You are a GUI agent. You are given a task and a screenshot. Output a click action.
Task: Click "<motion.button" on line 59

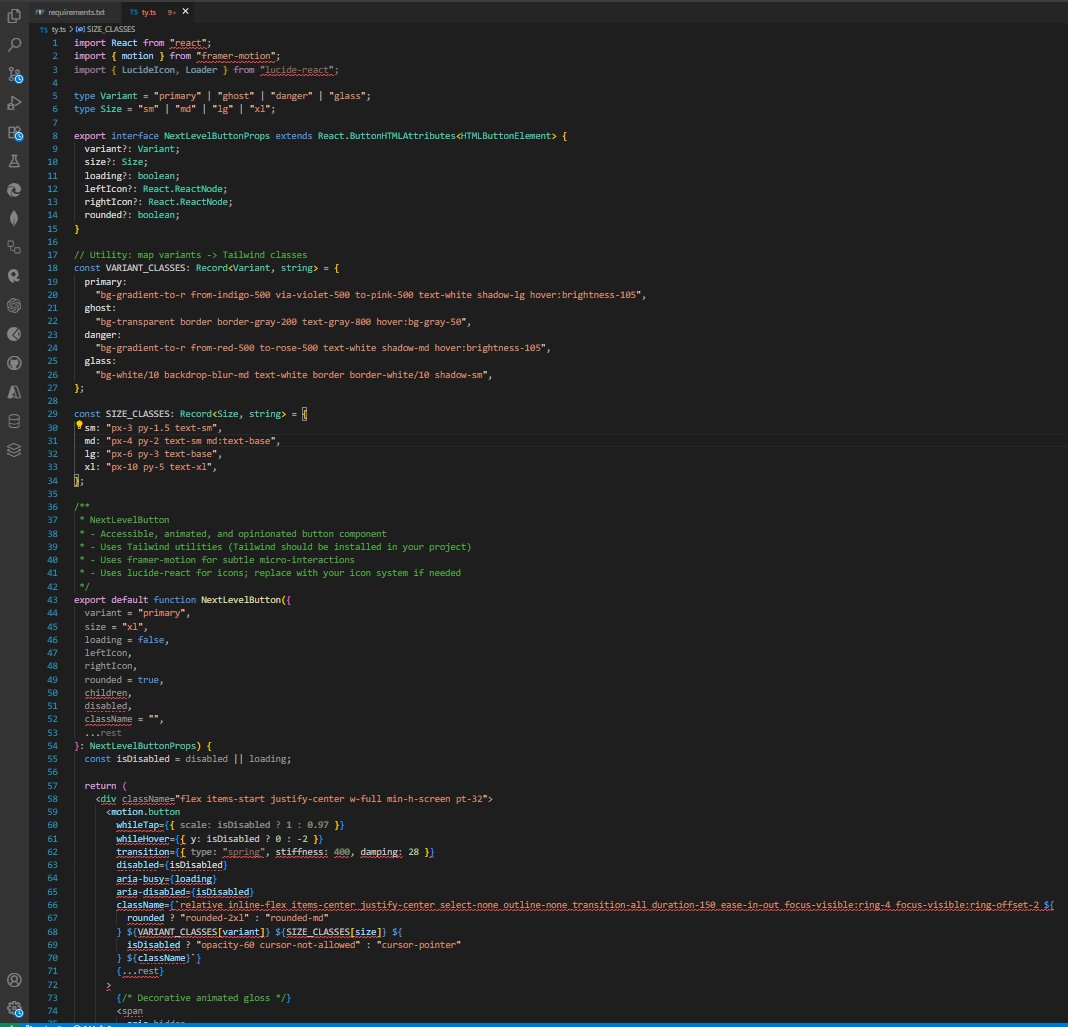(143, 812)
